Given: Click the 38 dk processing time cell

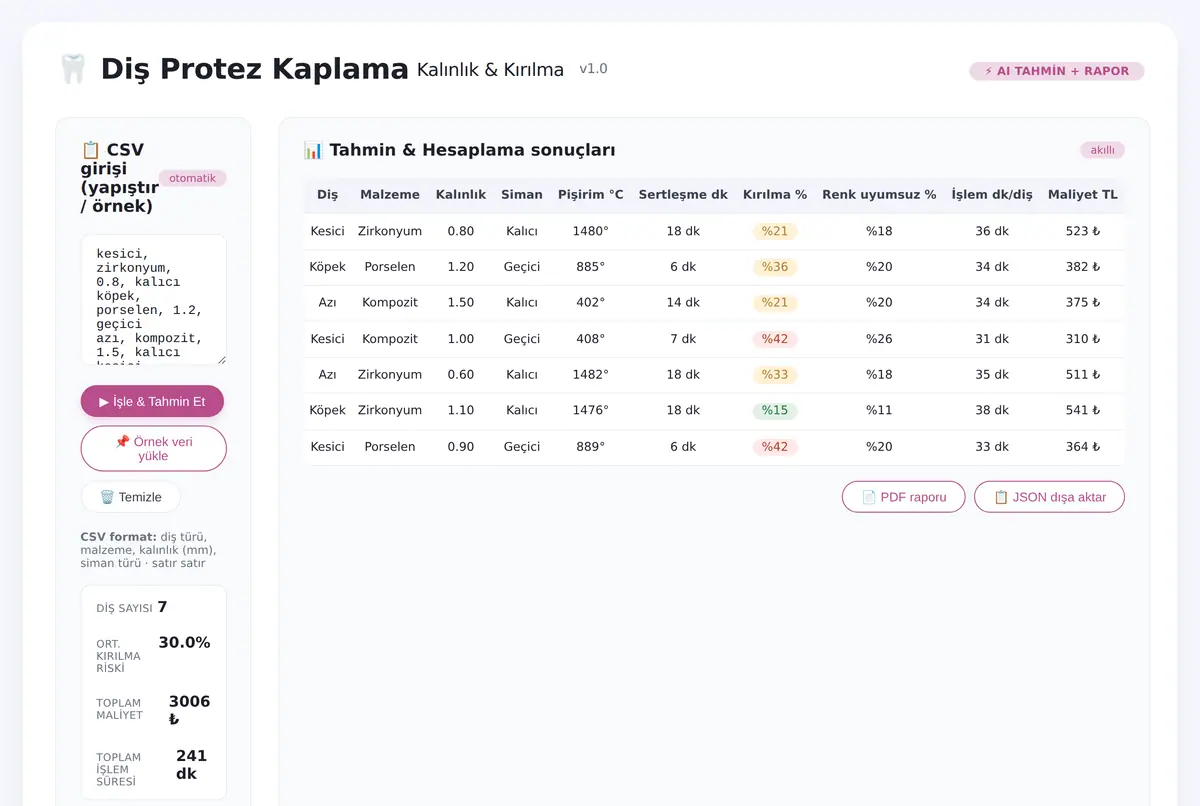Looking at the screenshot, I should (992, 410).
